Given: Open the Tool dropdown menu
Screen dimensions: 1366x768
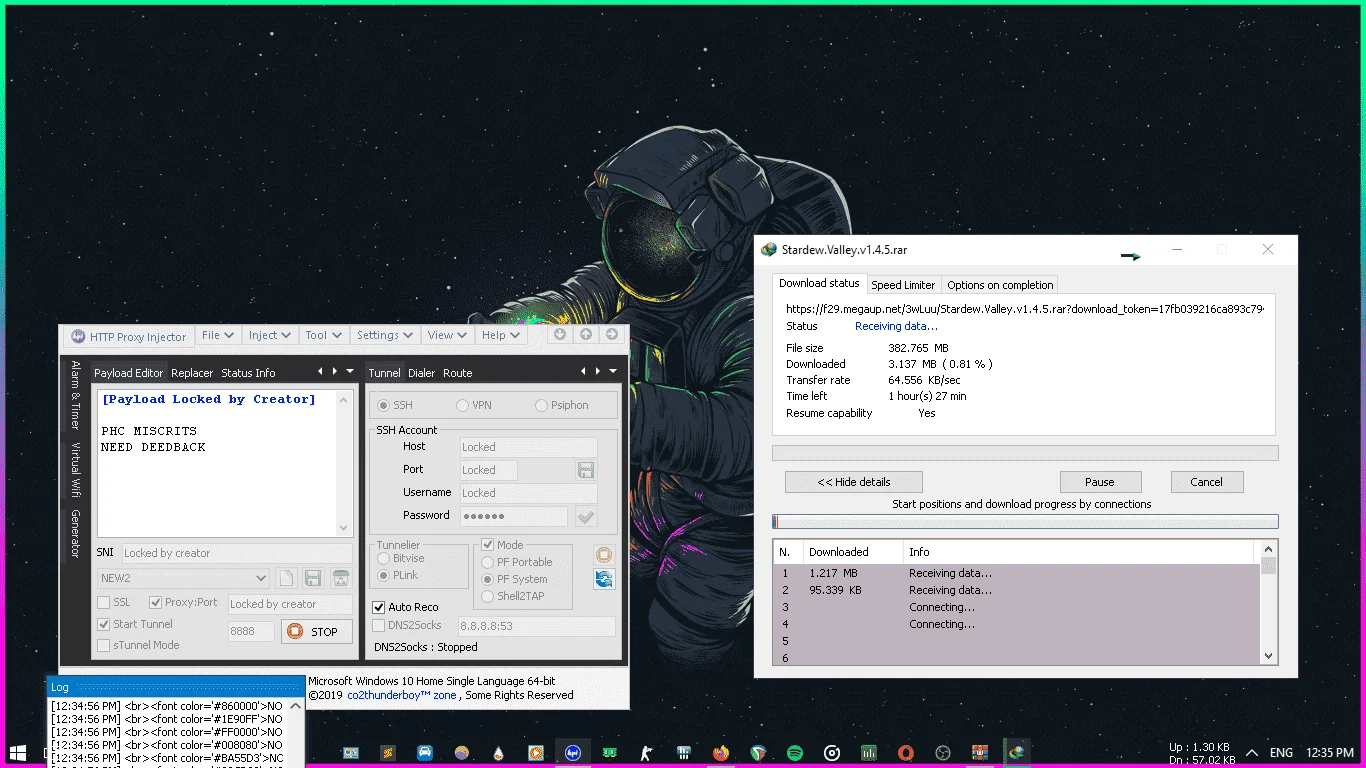Looking at the screenshot, I should click(323, 336).
